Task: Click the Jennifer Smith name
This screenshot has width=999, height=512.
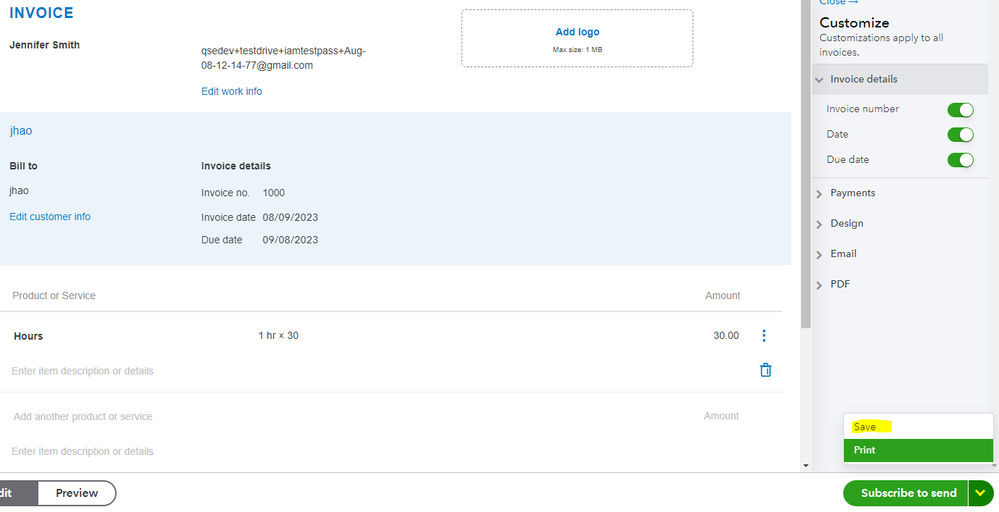Action: coord(45,45)
